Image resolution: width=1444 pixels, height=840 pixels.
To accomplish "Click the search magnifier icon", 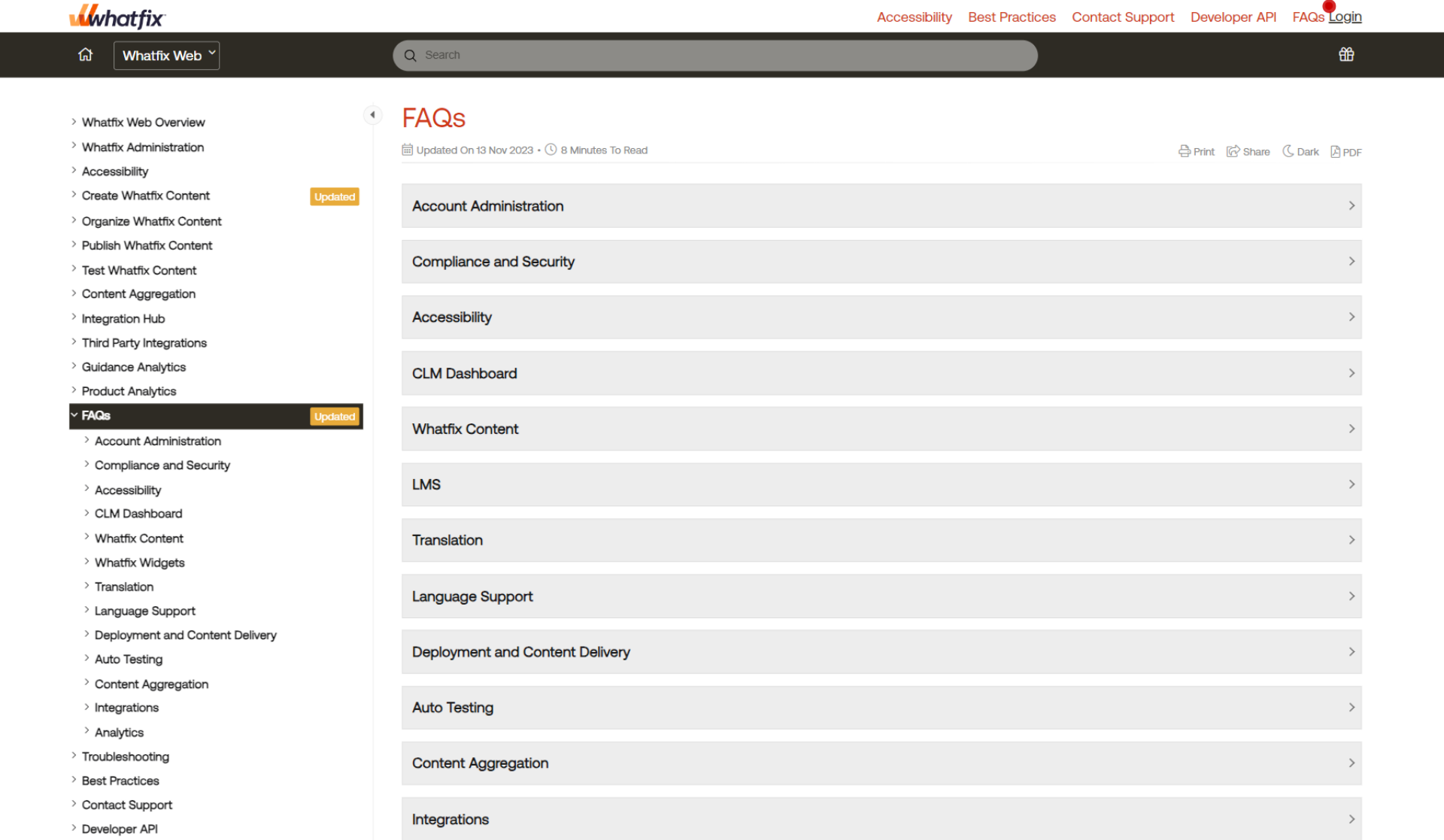I will 410,56.
